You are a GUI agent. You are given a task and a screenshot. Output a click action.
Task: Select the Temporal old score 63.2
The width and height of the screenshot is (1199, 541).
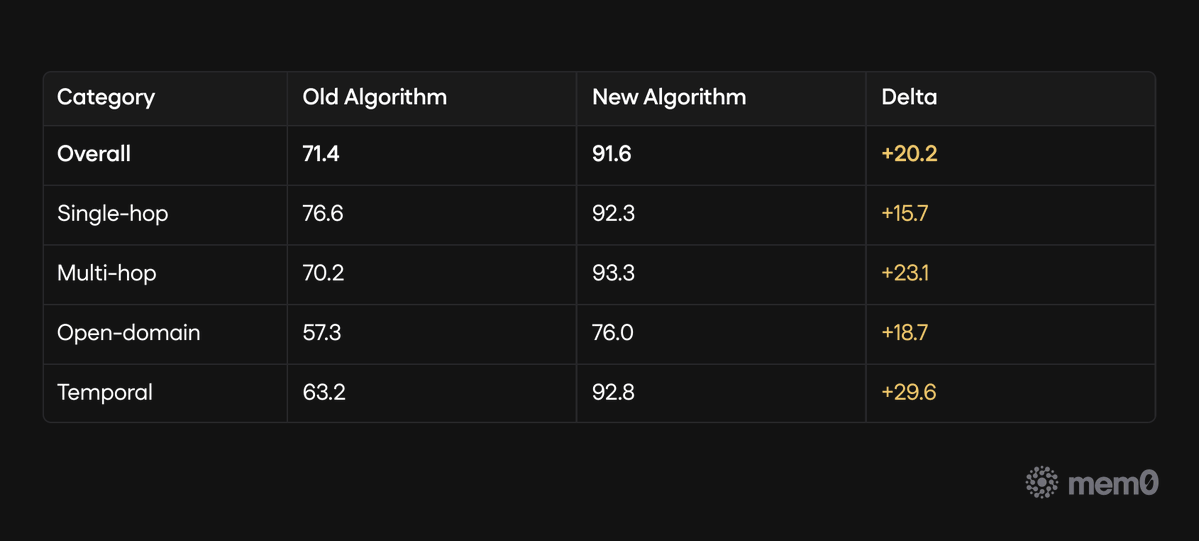point(324,392)
